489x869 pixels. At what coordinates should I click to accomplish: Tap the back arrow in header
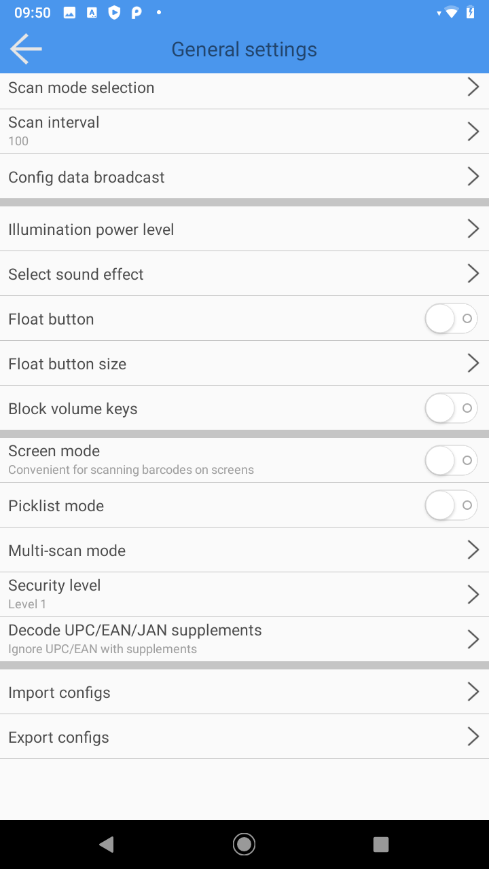point(26,49)
